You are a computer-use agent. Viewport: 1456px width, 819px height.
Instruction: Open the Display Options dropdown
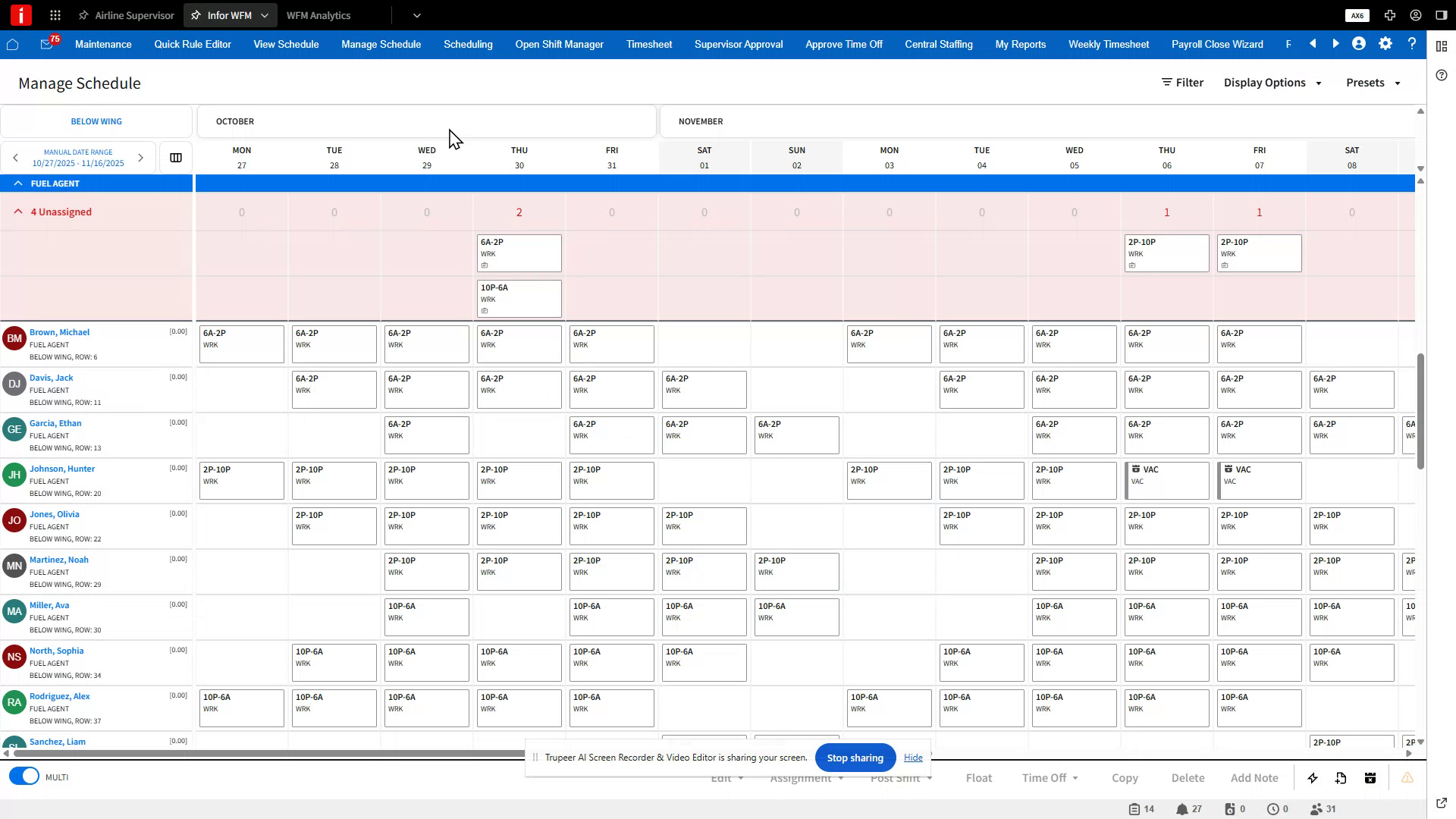point(1272,82)
